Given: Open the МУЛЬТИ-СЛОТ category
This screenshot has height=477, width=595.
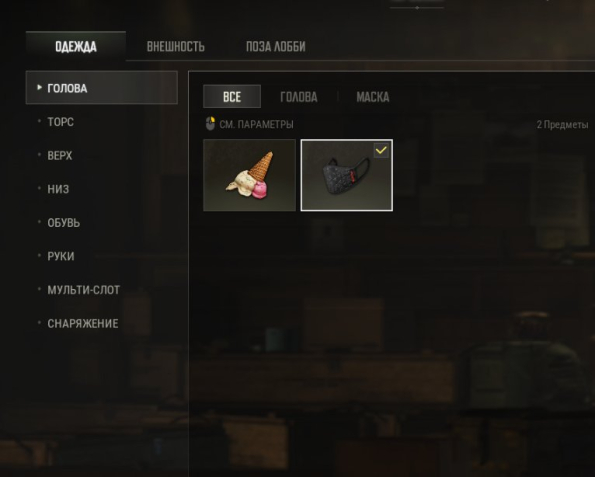Looking at the screenshot, I should pyautogui.click(x=83, y=290).
